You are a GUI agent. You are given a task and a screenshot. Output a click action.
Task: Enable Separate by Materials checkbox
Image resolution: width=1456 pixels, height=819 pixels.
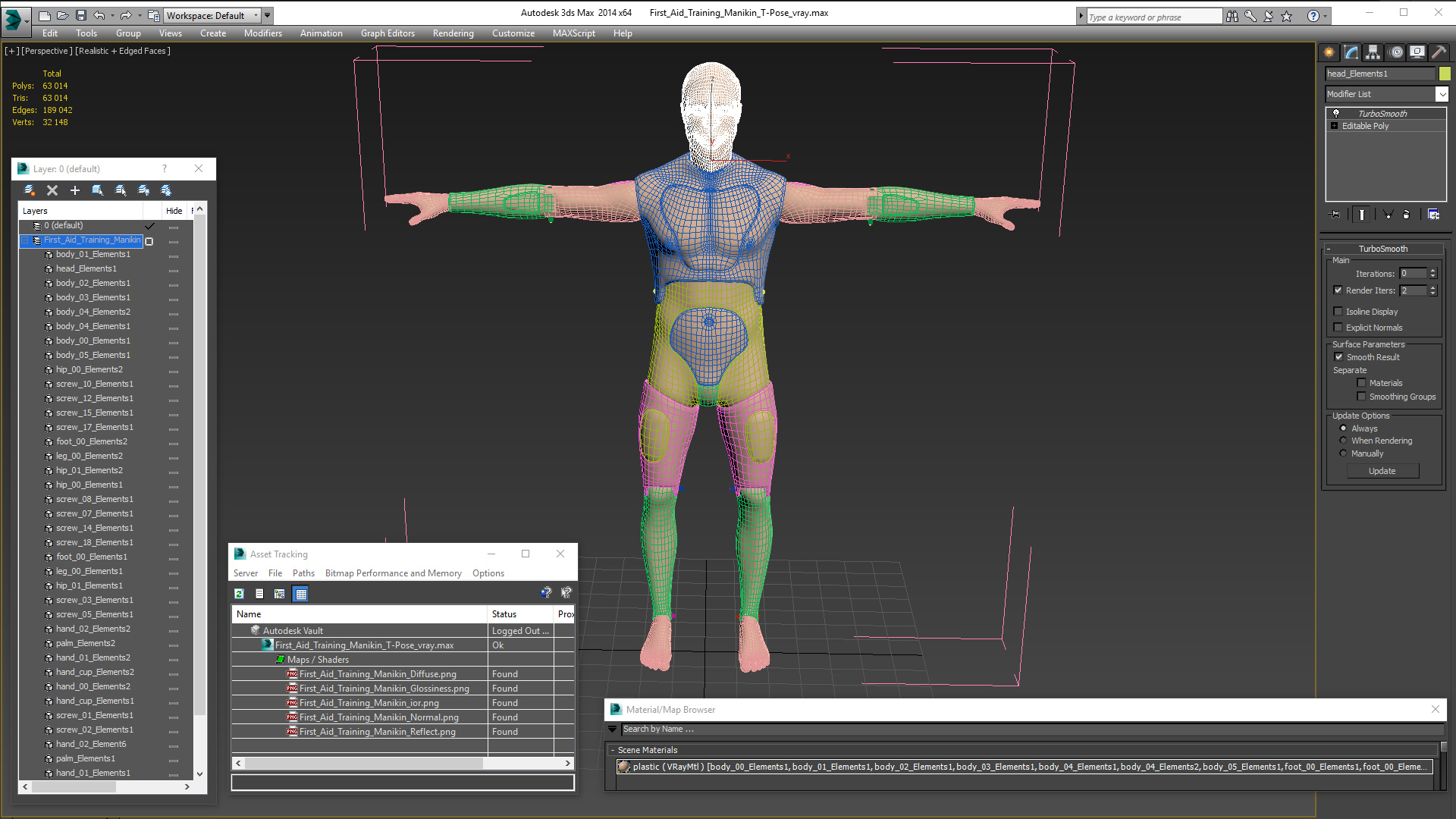[x=1362, y=383]
